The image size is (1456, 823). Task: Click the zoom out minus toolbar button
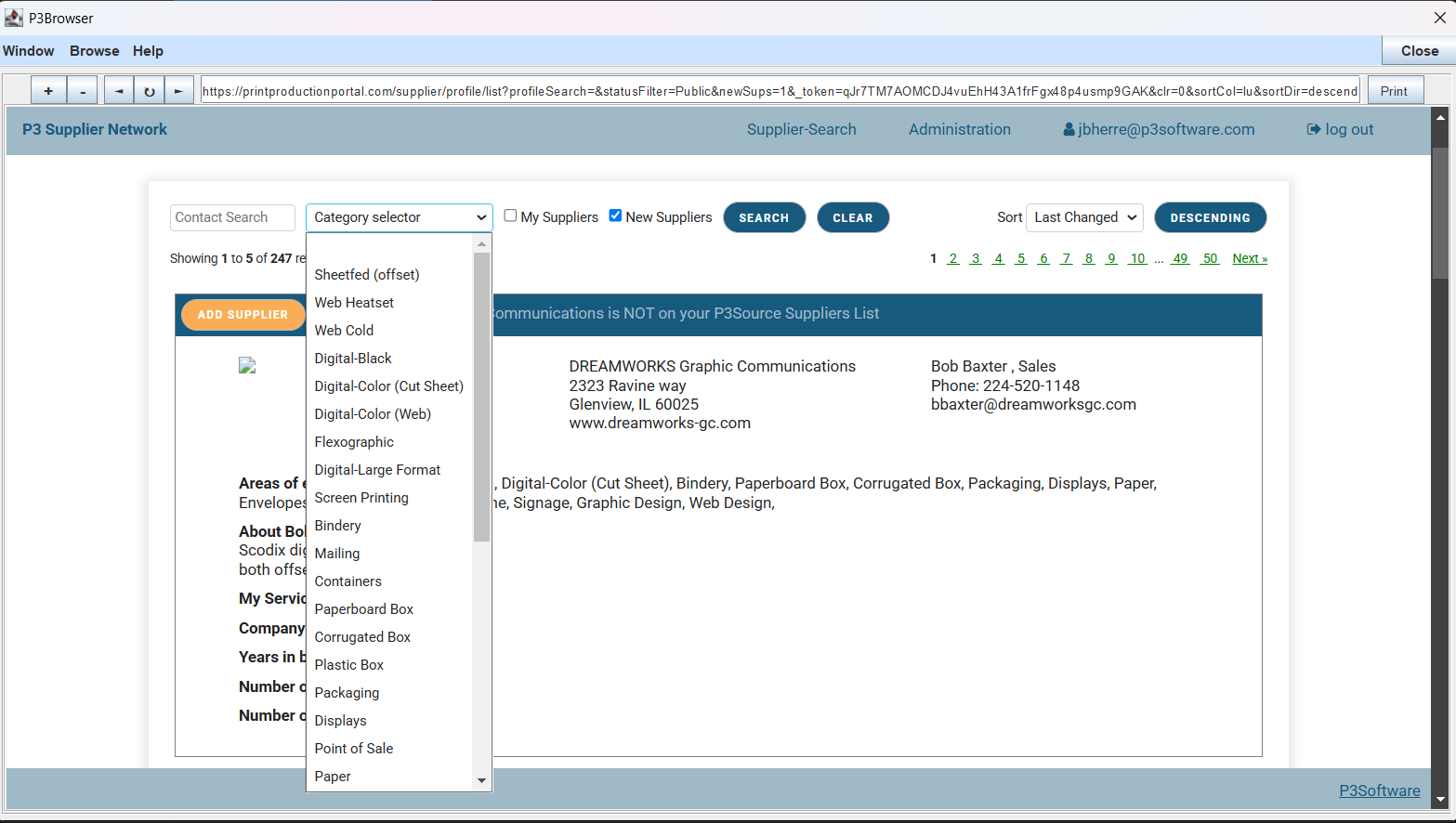pos(83,91)
